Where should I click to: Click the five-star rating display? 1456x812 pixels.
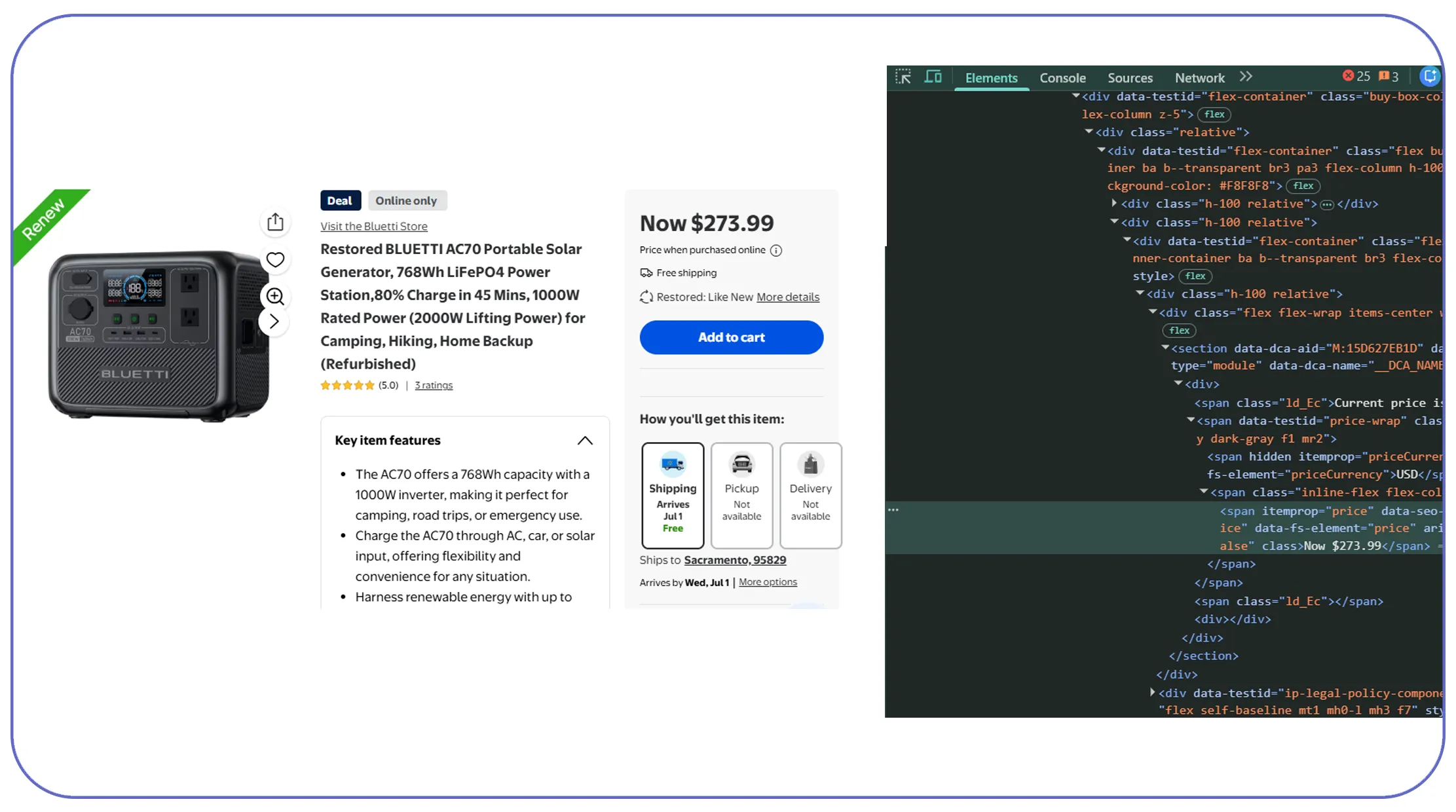pos(347,385)
